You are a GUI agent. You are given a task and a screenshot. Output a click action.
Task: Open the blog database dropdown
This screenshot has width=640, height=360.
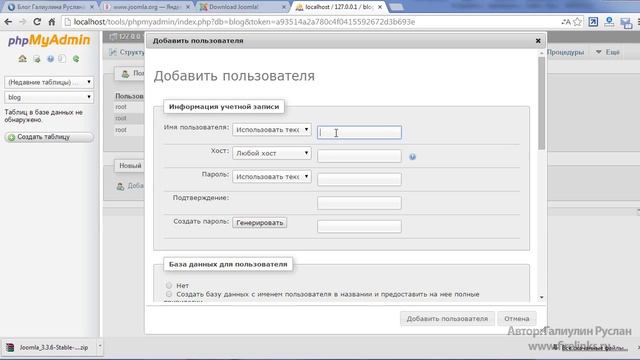click(49, 97)
